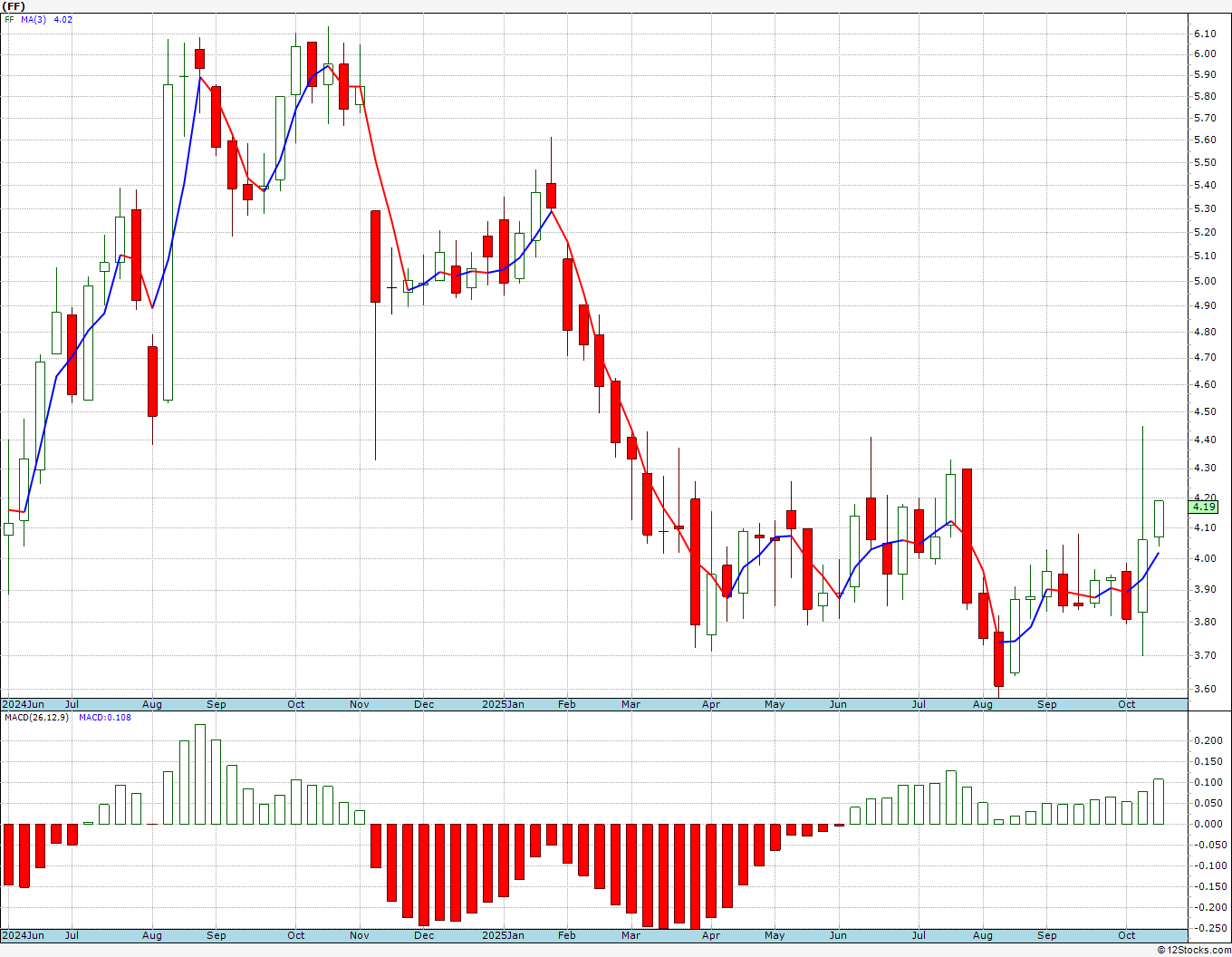The width and height of the screenshot is (1232, 957).
Task: Select "Apr" on the price chart date axis
Action: tap(711, 704)
